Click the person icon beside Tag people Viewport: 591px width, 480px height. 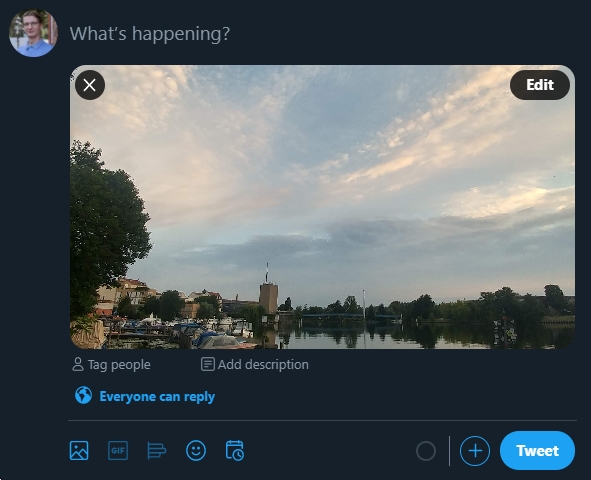pyautogui.click(x=78, y=365)
